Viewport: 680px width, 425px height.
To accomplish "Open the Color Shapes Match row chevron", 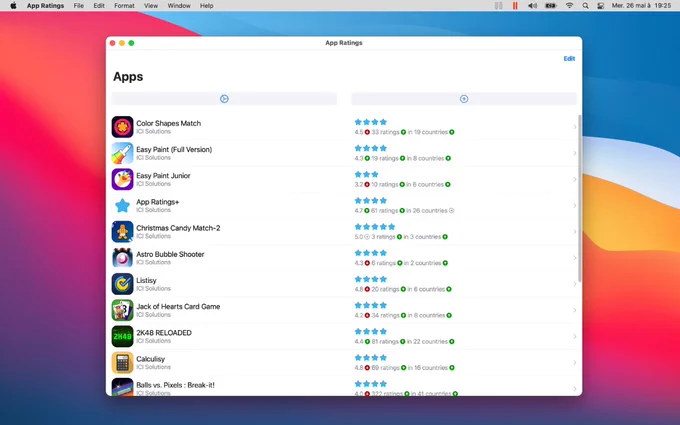I will pyautogui.click(x=575, y=127).
